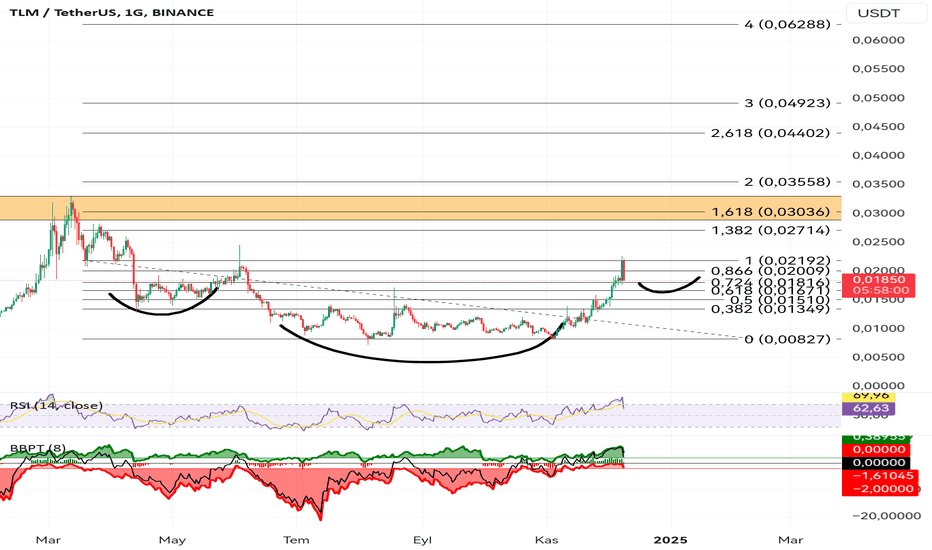Select the BBPT (8) indicator label
Viewport: 932px width, 550px height.
click(38, 448)
